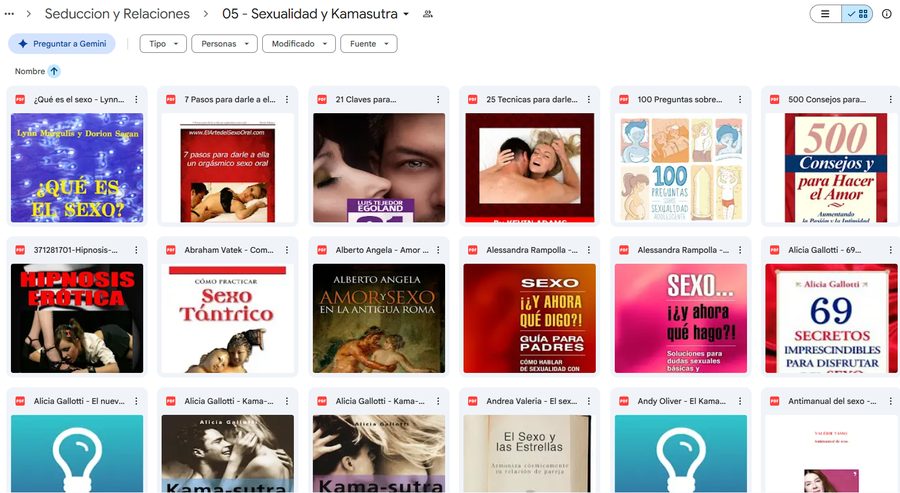Click PDF icon of Abraham Vatek file
The image size is (900, 493).
171,250
